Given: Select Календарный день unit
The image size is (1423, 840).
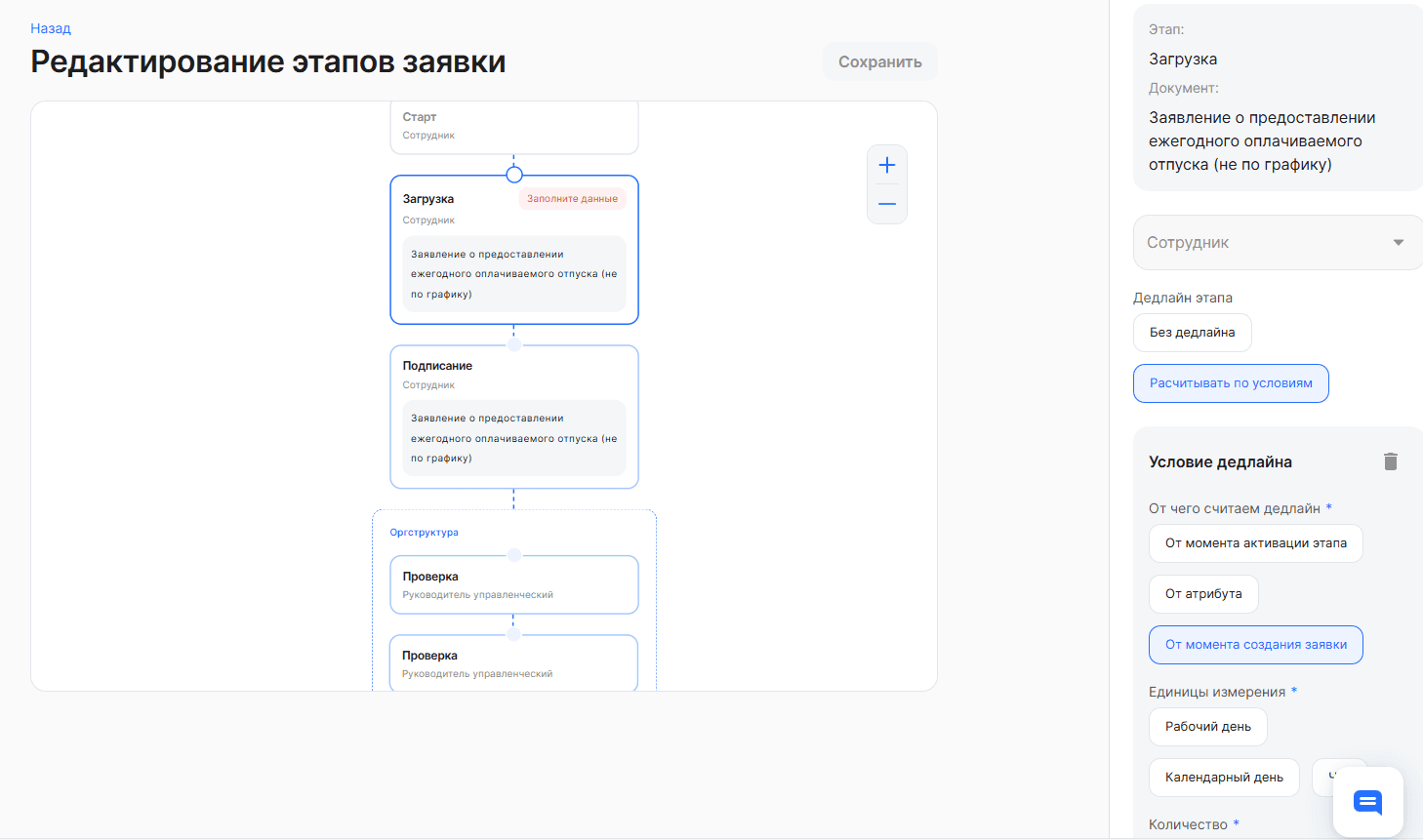Looking at the screenshot, I should pos(1224,778).
